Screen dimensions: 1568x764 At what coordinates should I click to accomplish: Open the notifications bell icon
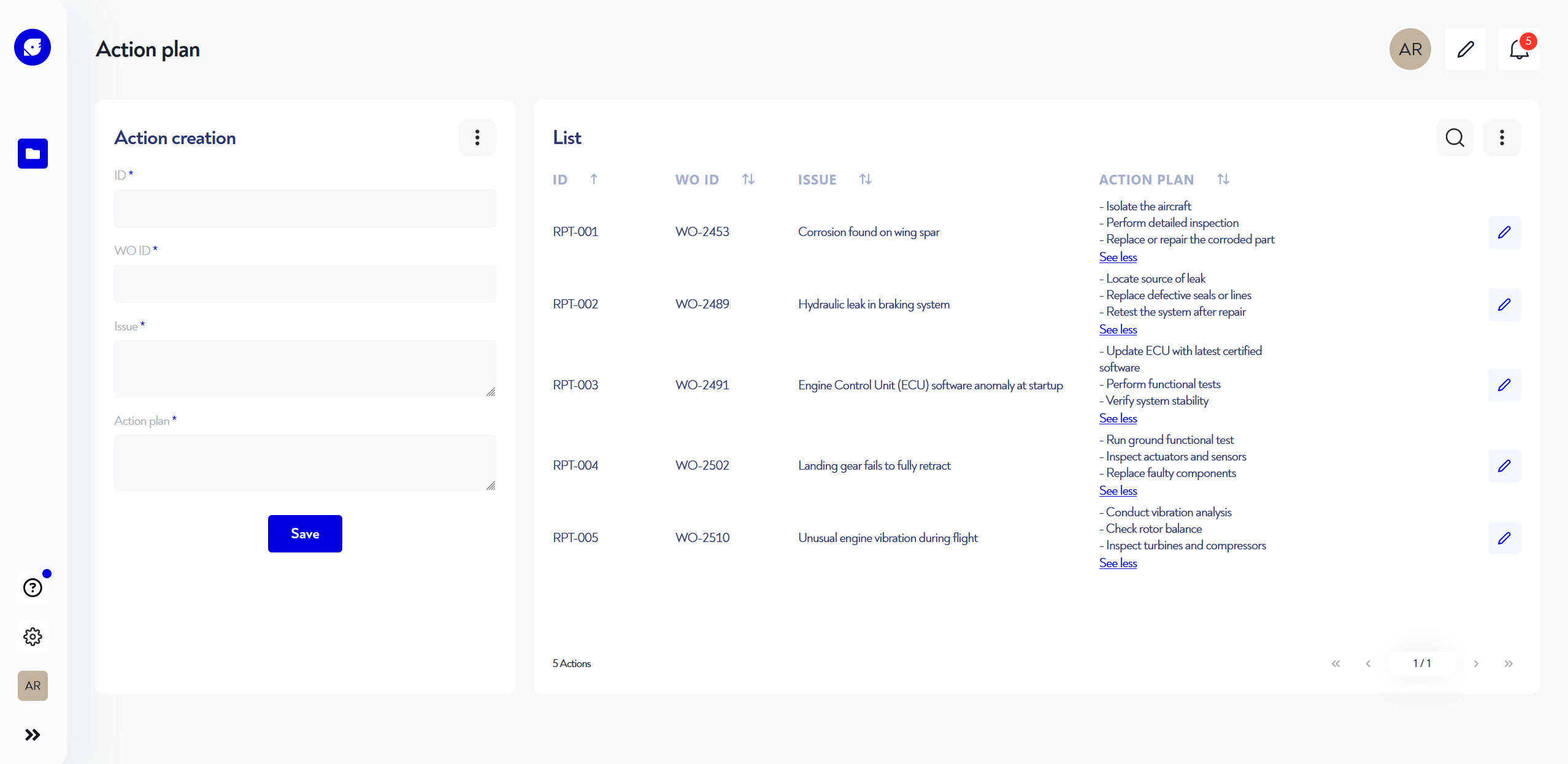click(1519, 49)
